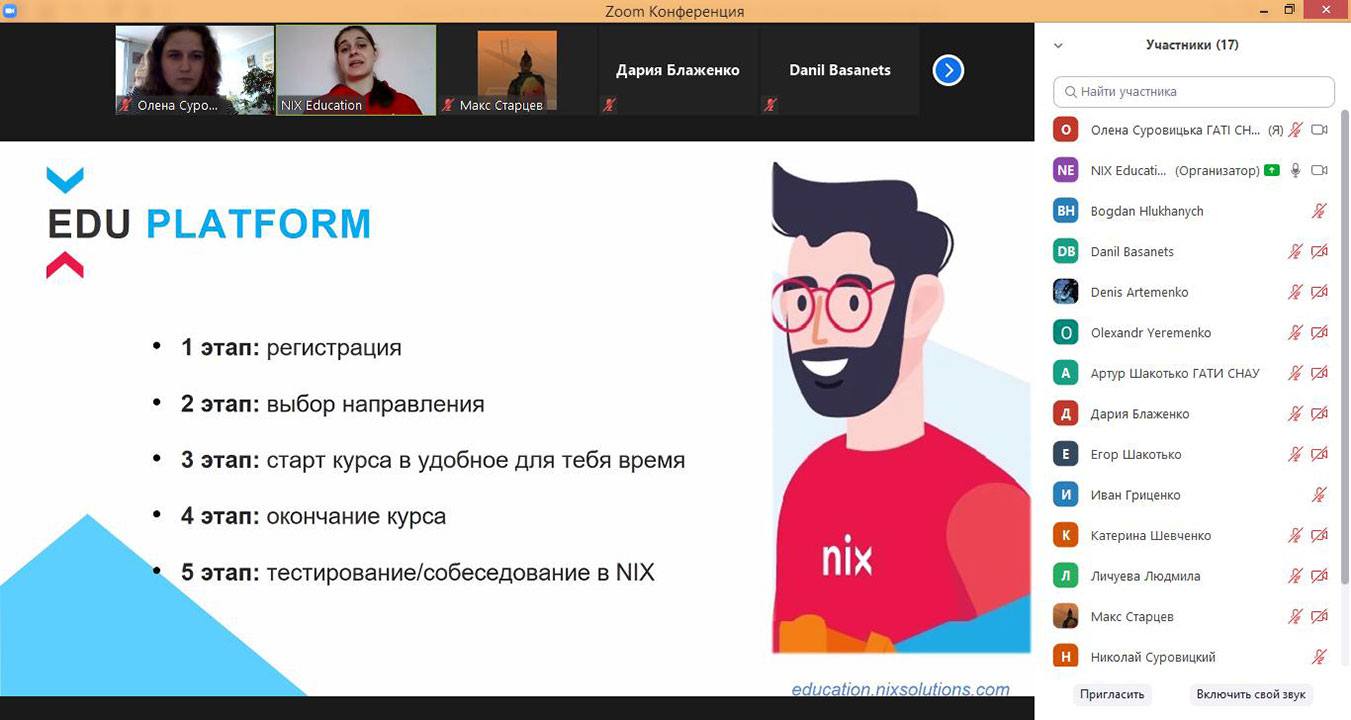The width and height of the screenshot is (1351, 720).
Task: Click the Включить свой звук button
Action: pyautogui.click(x=1251, y=694)
